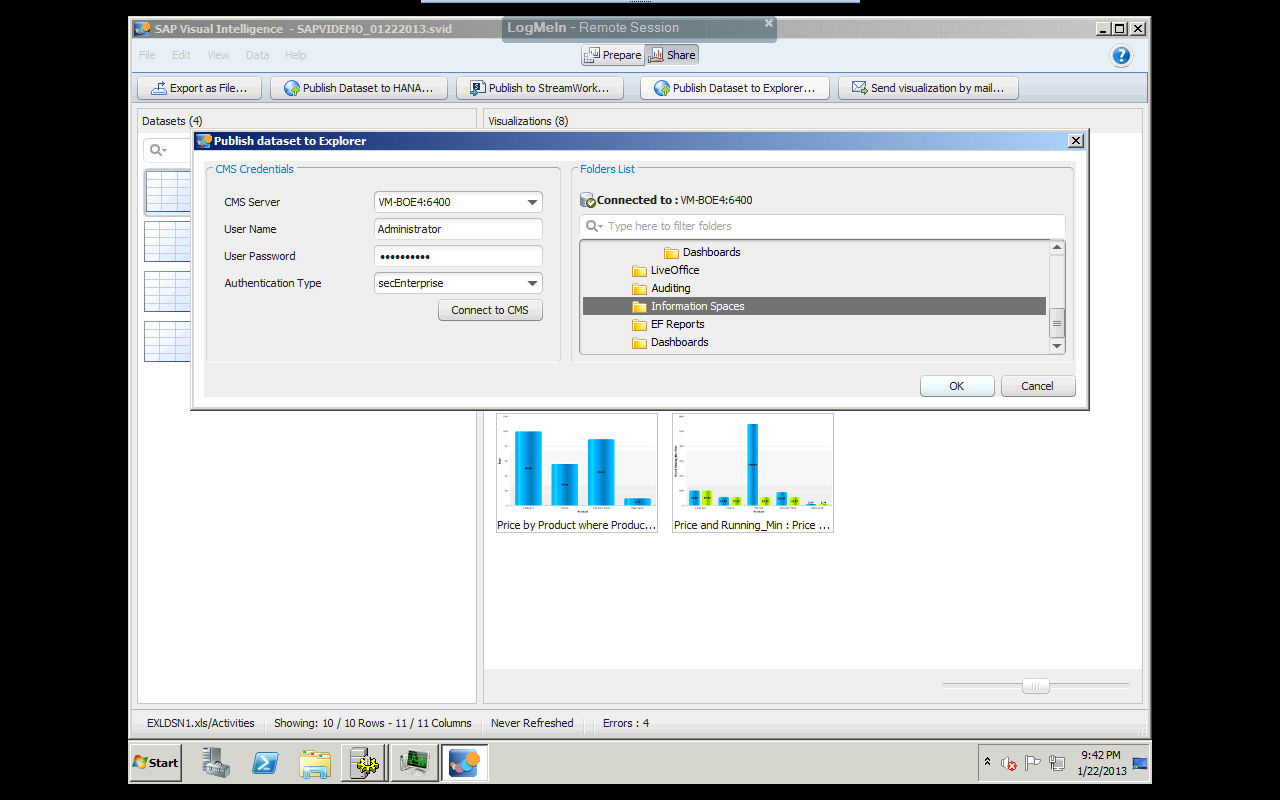Expand the Authentication Type dropdown
The width and height of the screenshot is (1280, 800).
click(533, 283)
